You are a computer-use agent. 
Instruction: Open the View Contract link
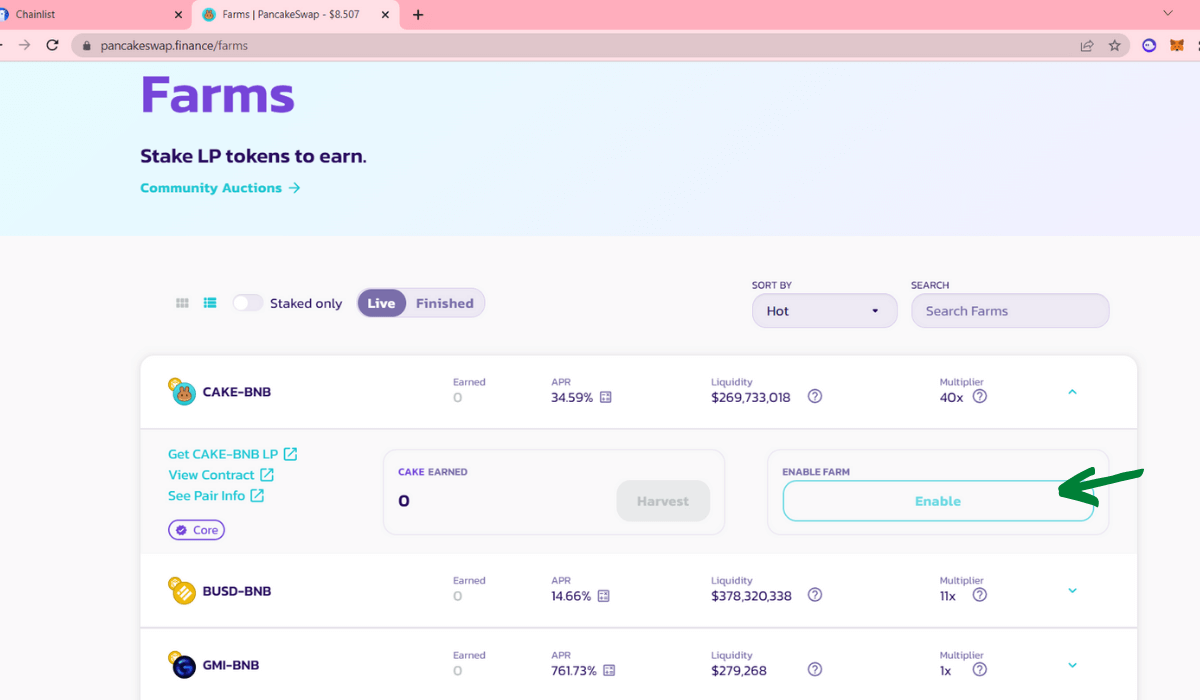click(221, 475)
